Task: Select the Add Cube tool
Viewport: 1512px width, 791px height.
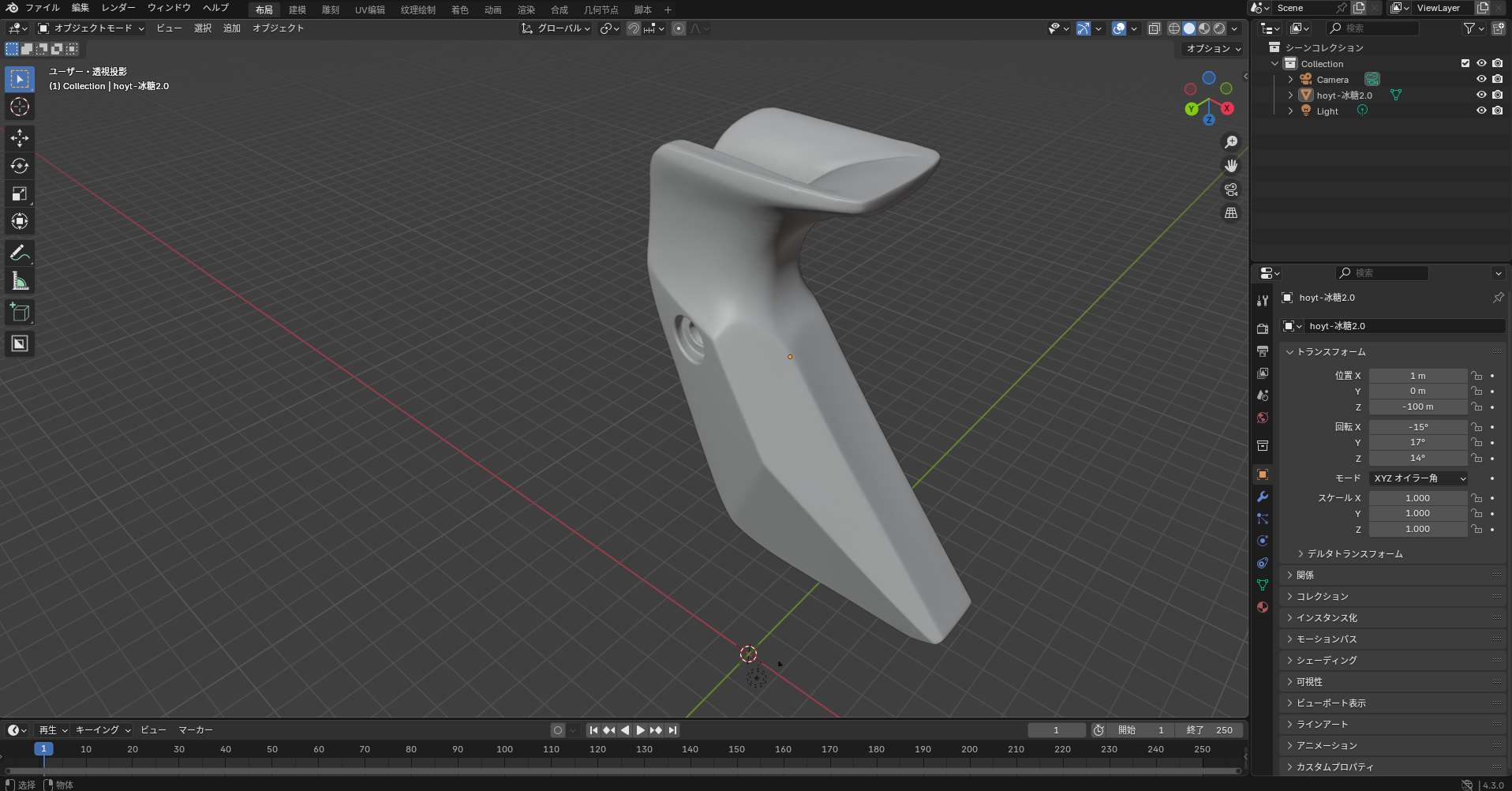Action: click(20, 313)
